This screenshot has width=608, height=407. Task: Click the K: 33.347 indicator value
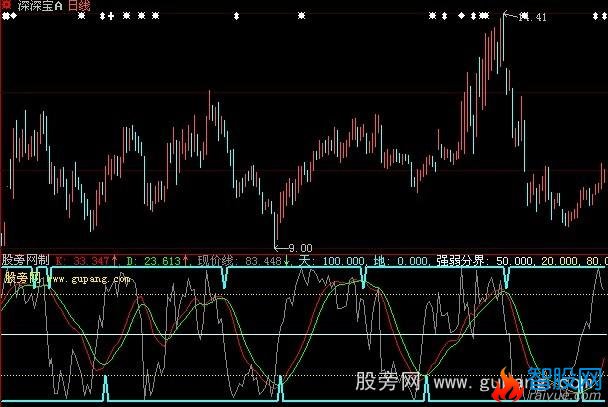(85, 260)
